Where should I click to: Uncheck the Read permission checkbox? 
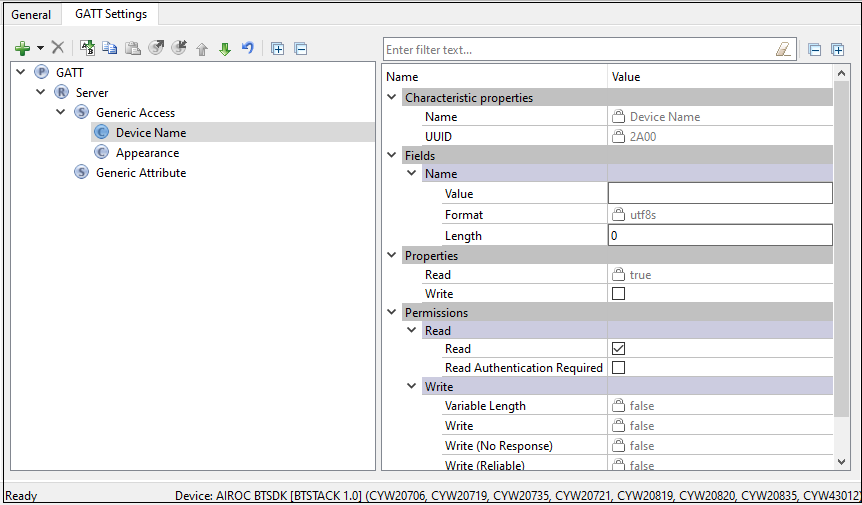click(618, 349)
